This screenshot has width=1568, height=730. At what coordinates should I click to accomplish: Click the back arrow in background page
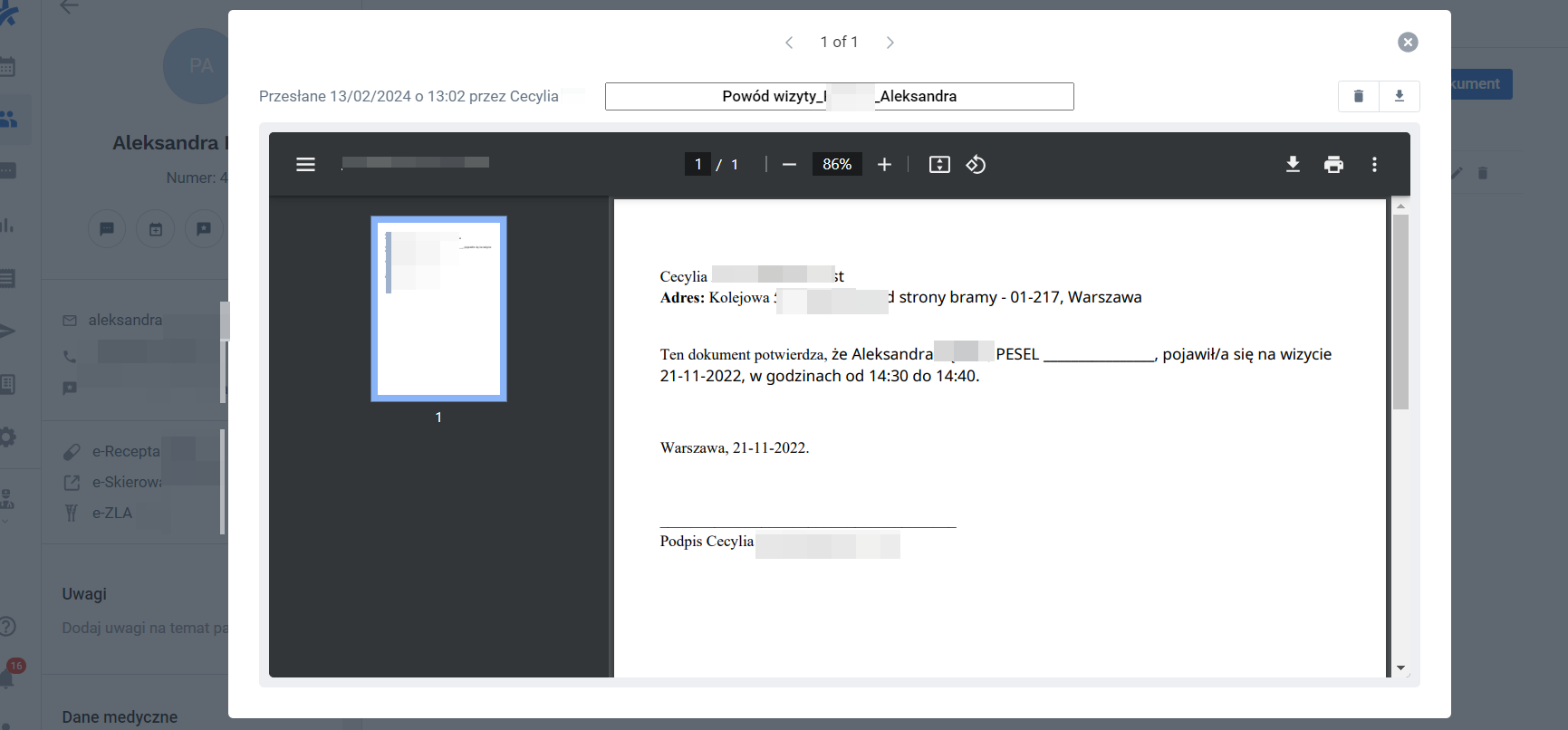(x=69, y=7)
